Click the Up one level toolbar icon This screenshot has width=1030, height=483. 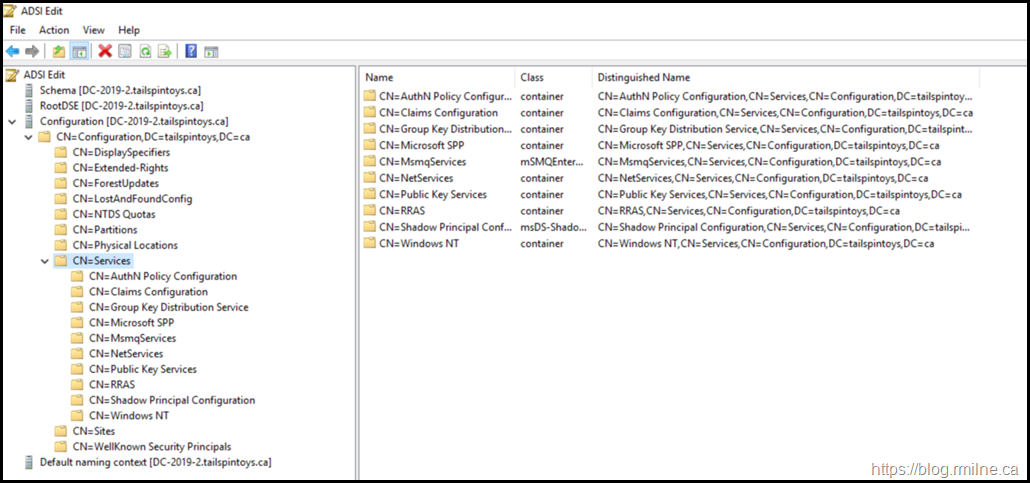59,51
